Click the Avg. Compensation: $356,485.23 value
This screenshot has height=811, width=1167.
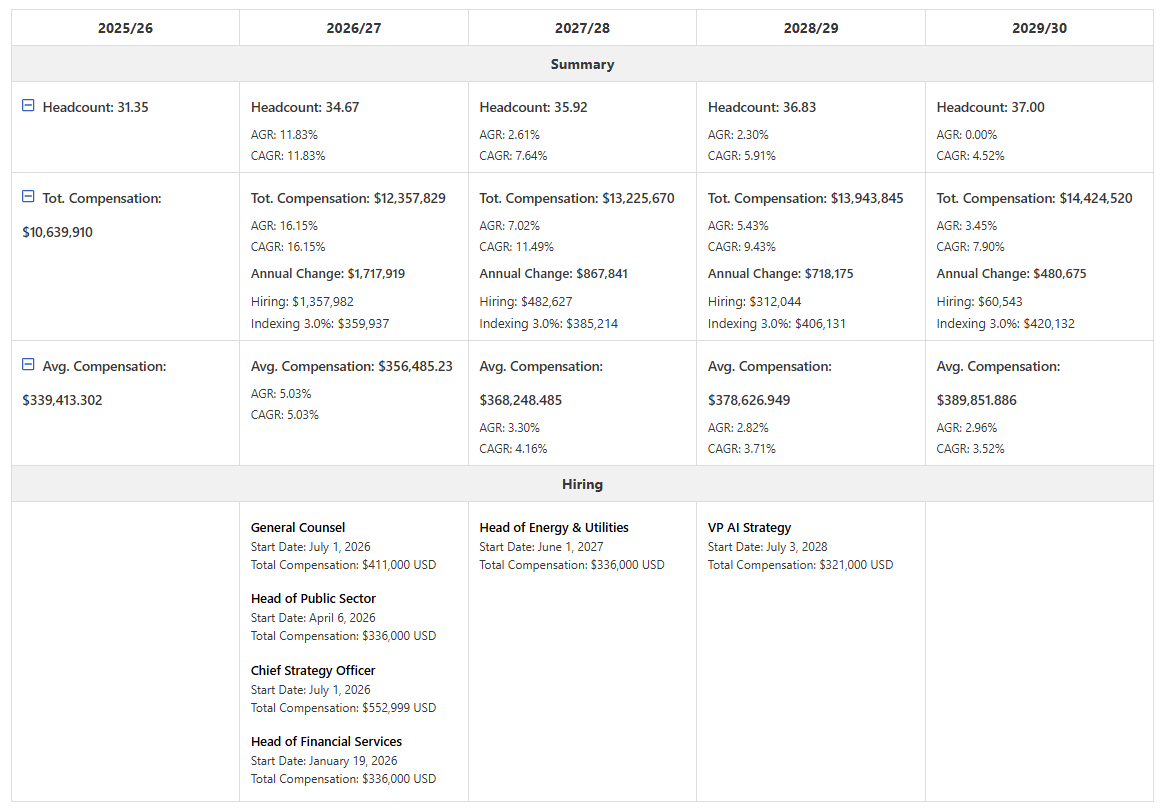click(x=351, y=366)
